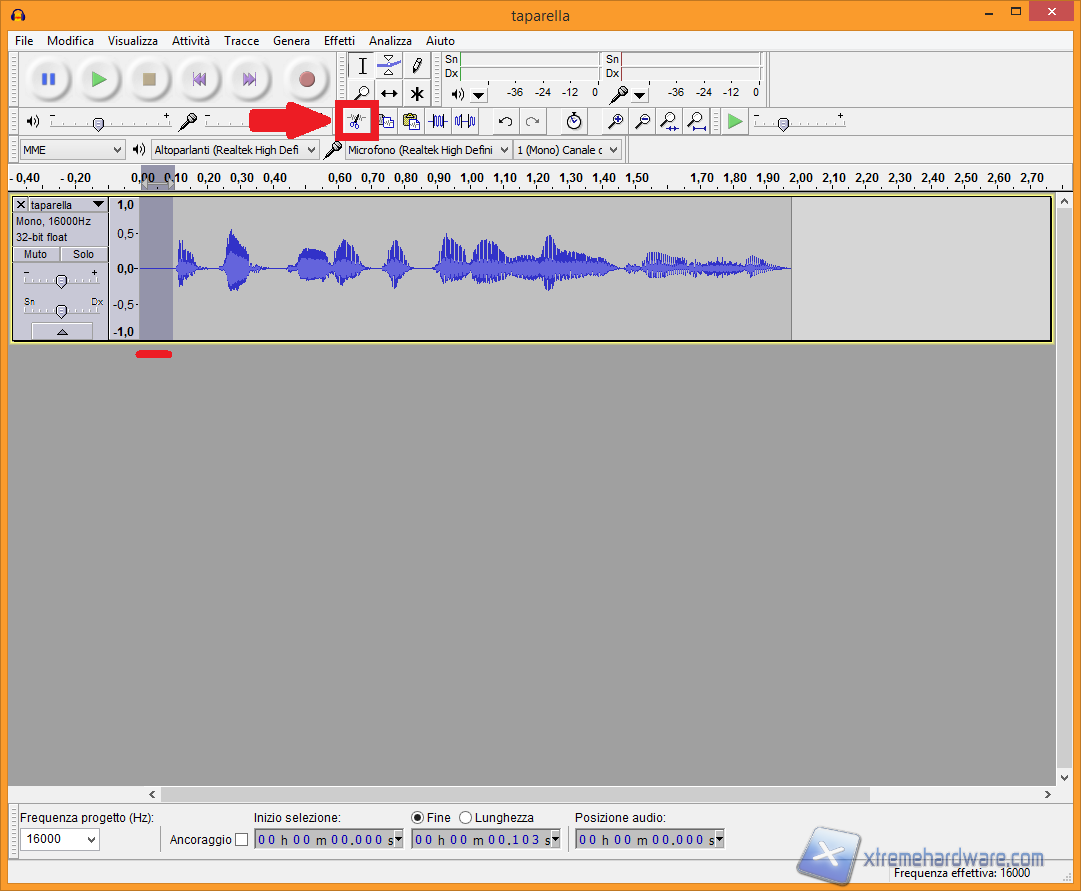Viewport: 1081px width, 891px height.
Task: Click the Silence audio icon
Action: point(465,121)
